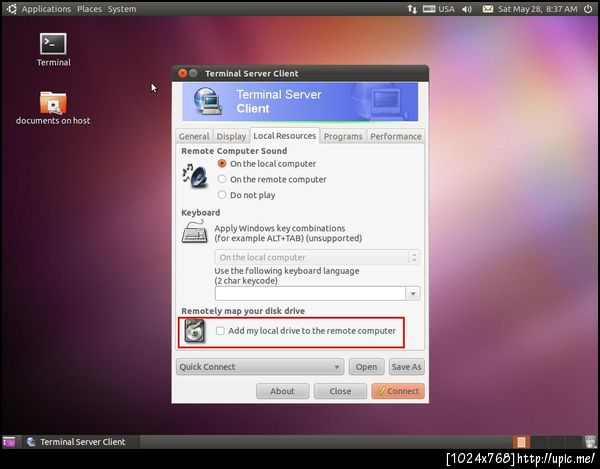
Task: Switch to the General tab
Action: point(194,136)
